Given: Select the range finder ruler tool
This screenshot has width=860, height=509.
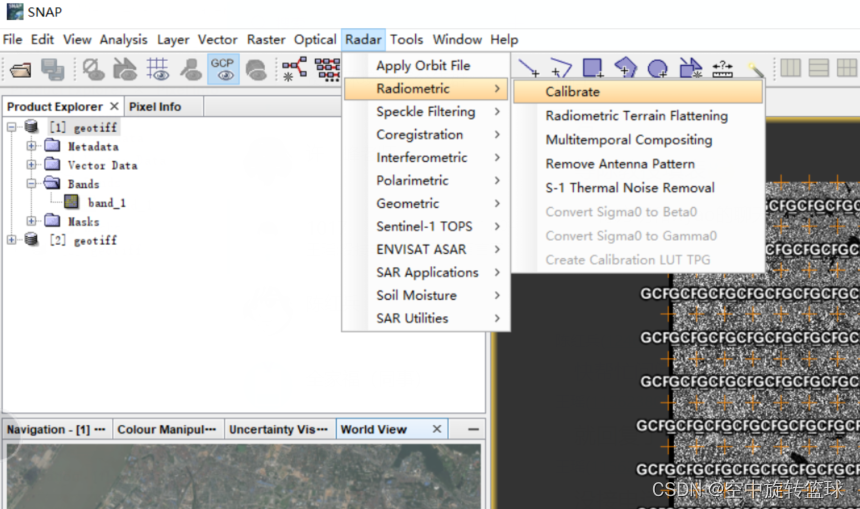Looking at the screenshot, I should point(722,69).
